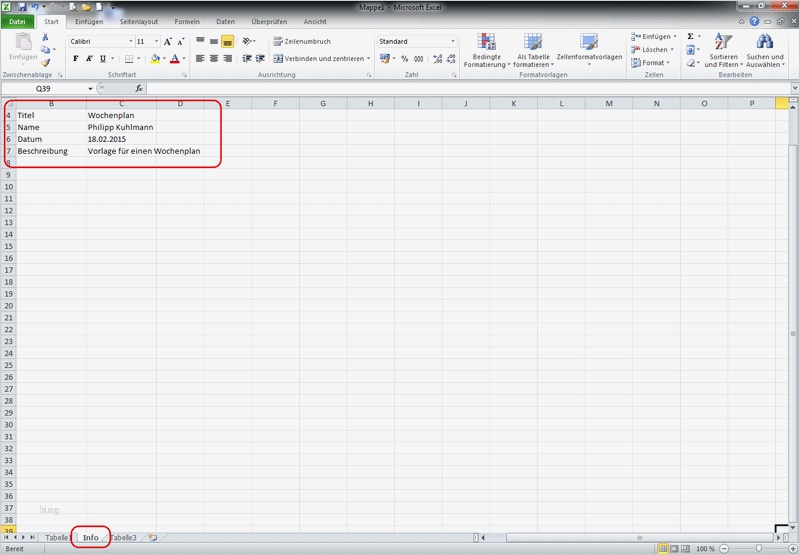Image resolution: width=800 pixels, height=555 pixels.
Task: Switch to Überprüfen ribbon tab
Action: click(269, 22)
